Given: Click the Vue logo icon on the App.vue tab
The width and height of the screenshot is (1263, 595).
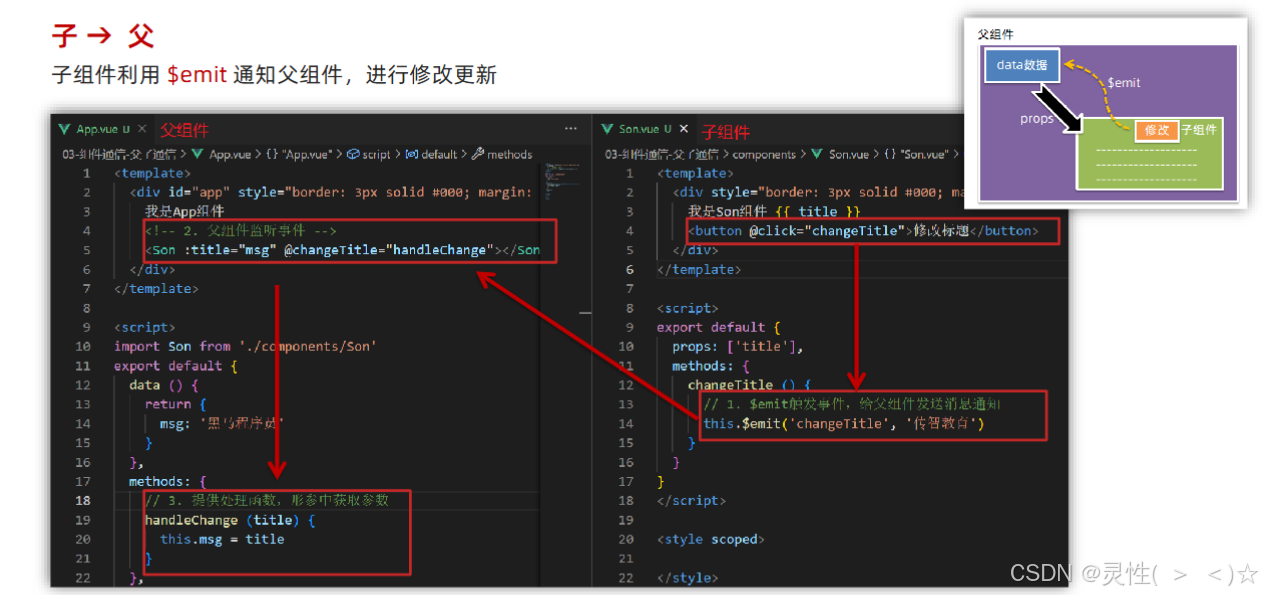Looking at the screenshot, I should tap(64, 130).
